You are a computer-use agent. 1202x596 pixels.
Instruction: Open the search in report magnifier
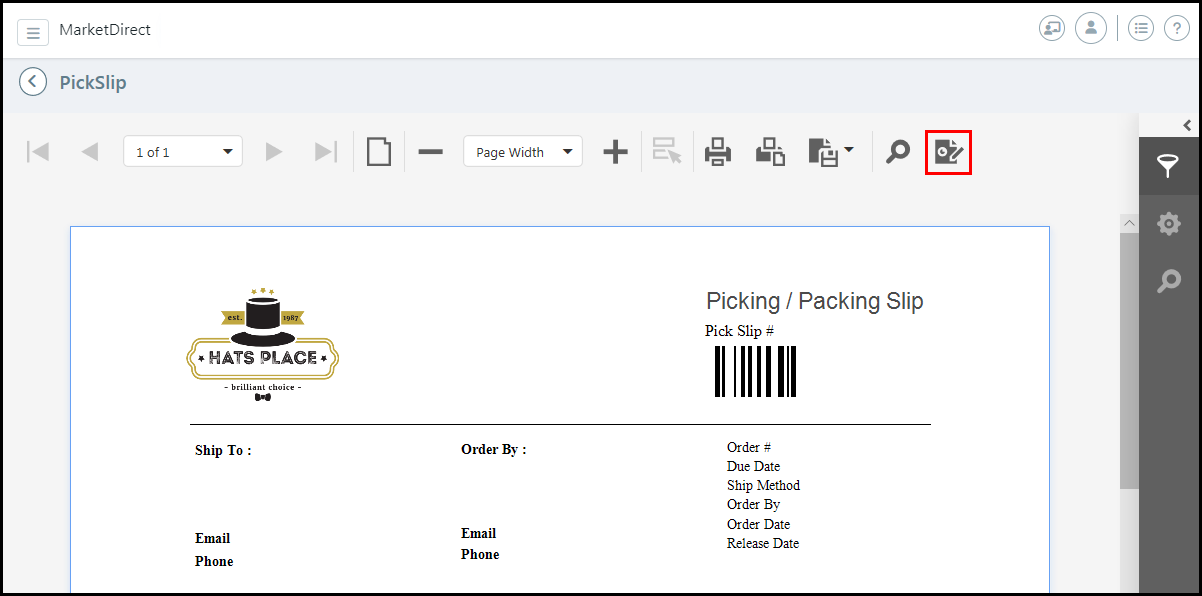898,152
